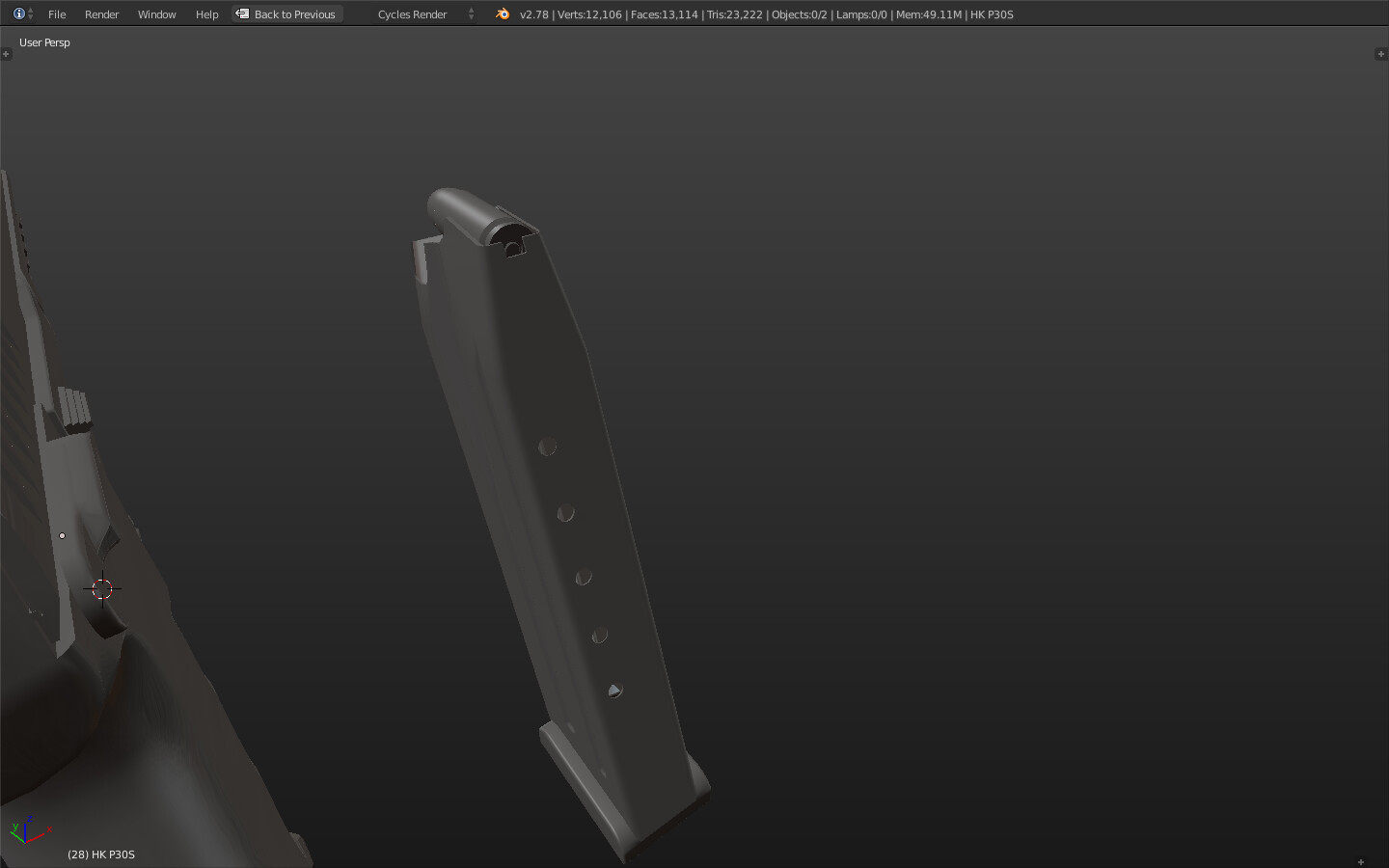
Task: Open the Render menu
Action: (101, 14)
